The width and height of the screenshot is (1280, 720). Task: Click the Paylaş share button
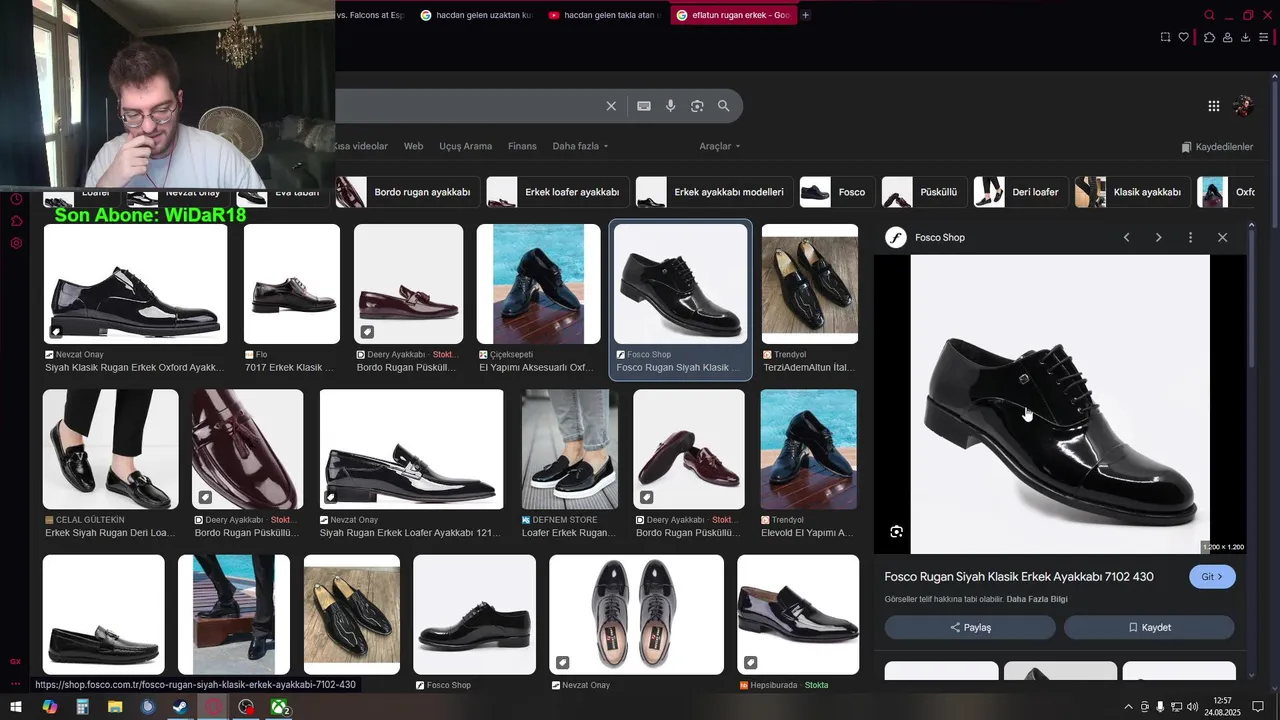point(970,627)
